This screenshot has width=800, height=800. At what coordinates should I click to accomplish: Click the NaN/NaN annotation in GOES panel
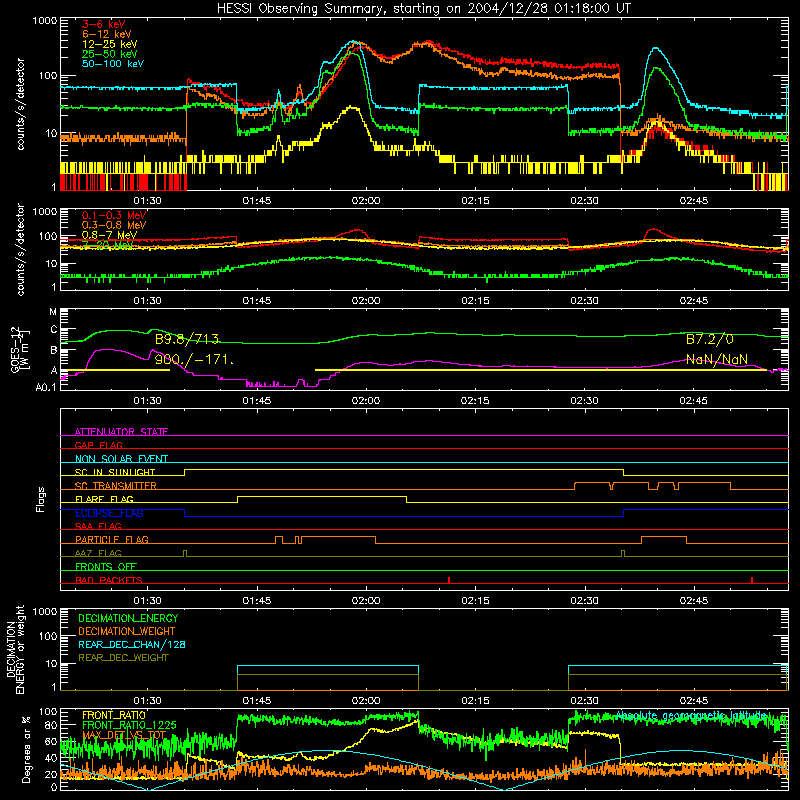(716, 359)
